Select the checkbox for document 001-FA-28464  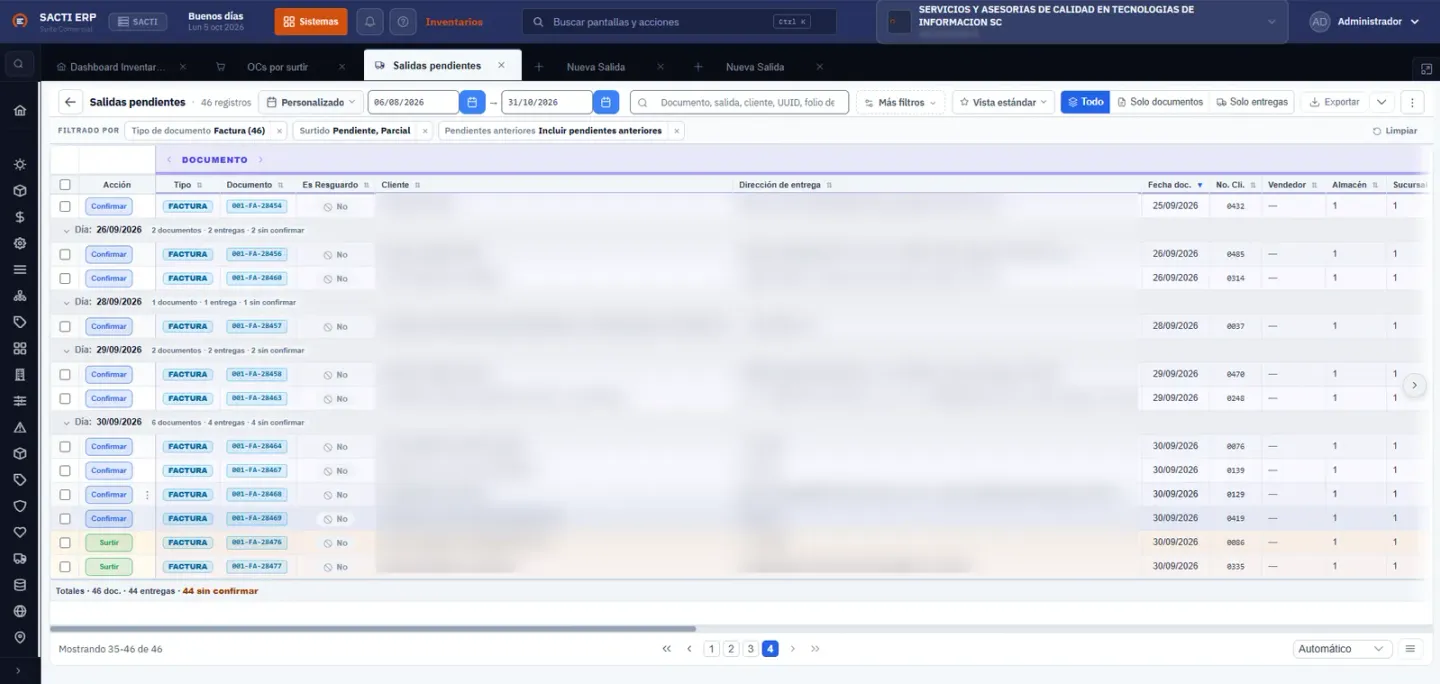coord(65,447)
